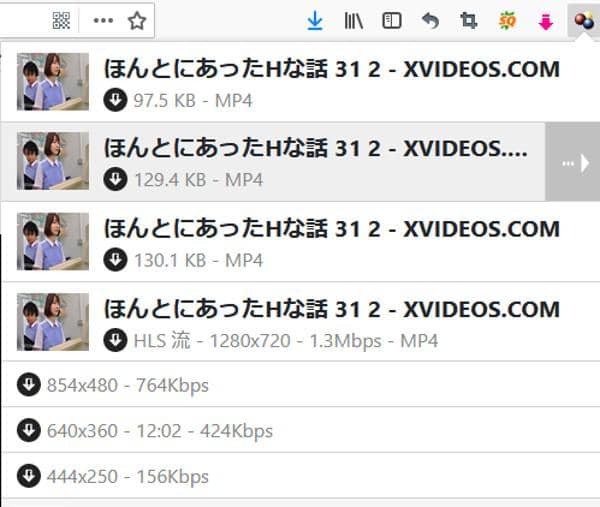Click the '854x480 - 764Kbps' text

pos(128,385)
